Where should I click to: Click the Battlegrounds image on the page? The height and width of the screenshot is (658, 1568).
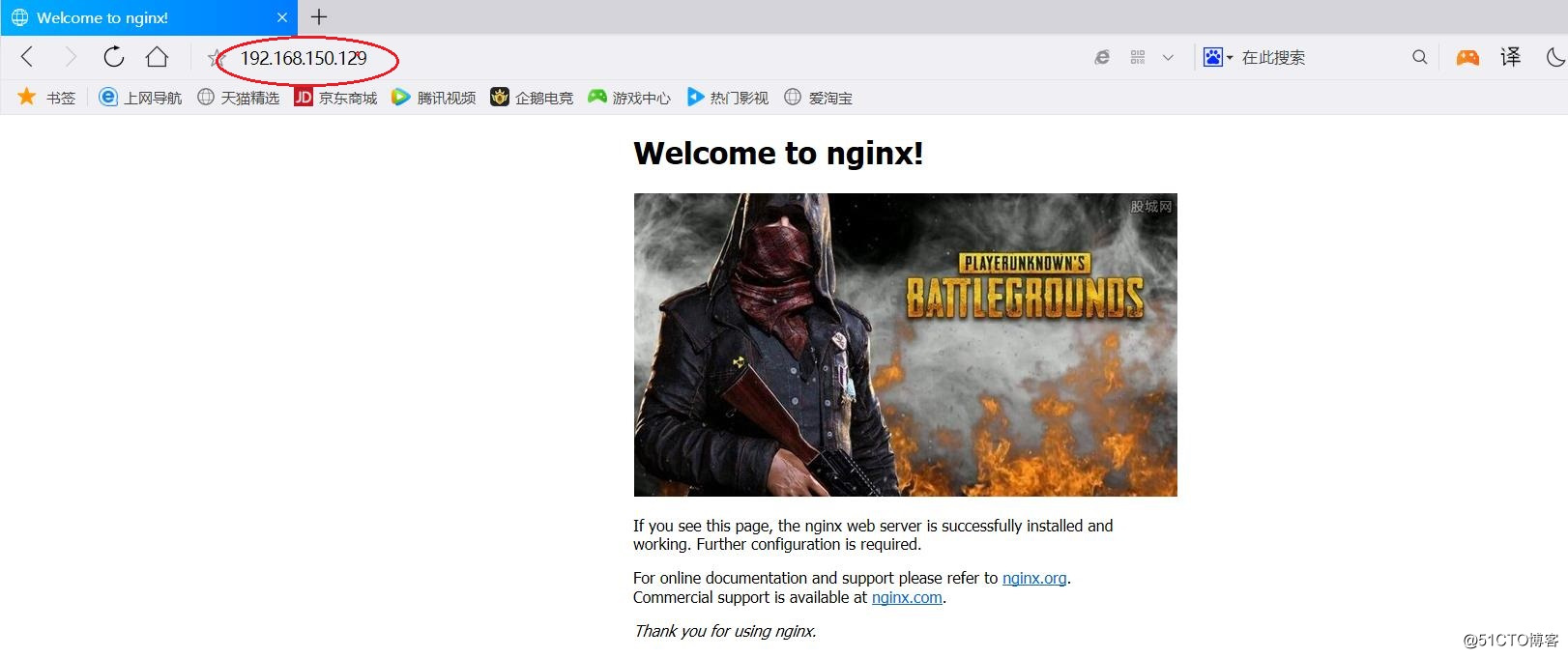906,345
